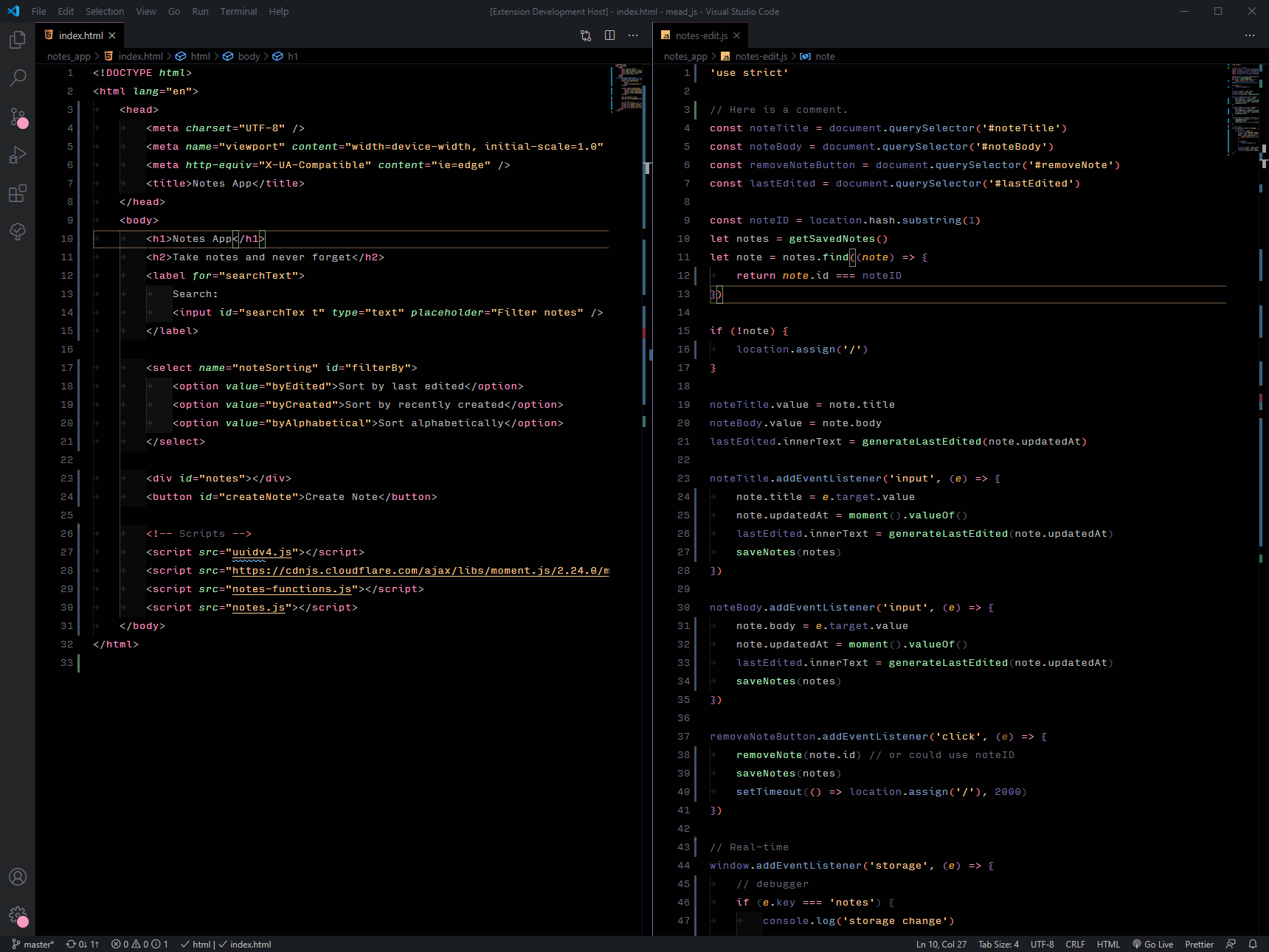The height and width of the screenshot is (952, 1269).
Task: Expand html breadcrumb item
Action: click(x=193, y=56)
